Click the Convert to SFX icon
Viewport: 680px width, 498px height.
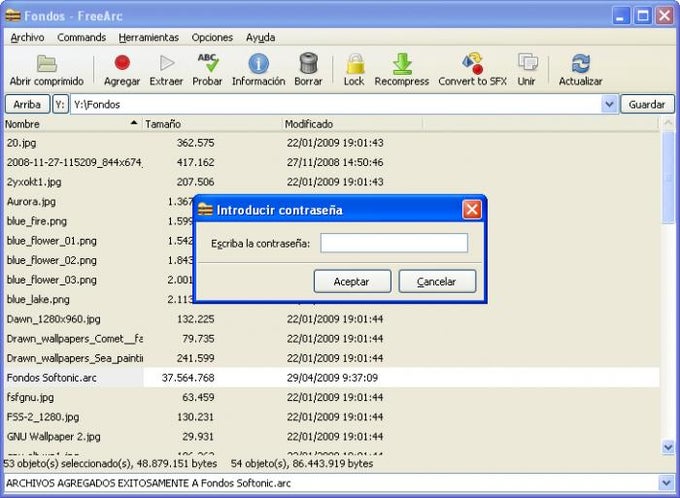[x=473, y=63]
